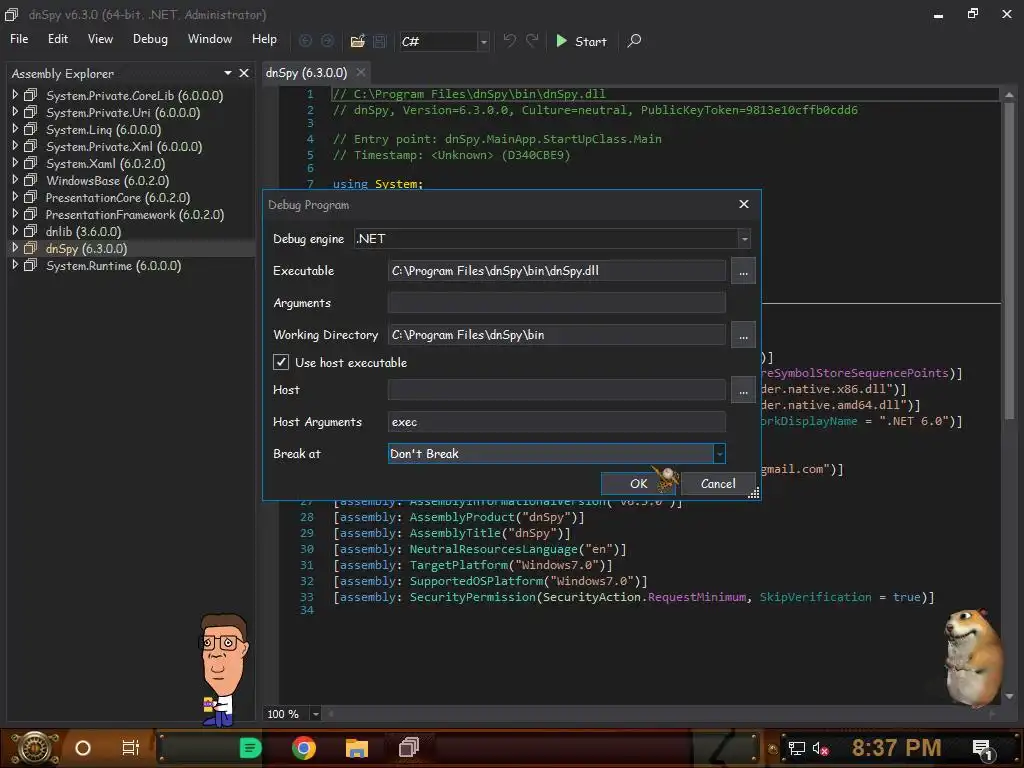Open Assembly Explorer panel options arrow
This screenshot has height=768, width=1024.
click(x=228, y=73)
